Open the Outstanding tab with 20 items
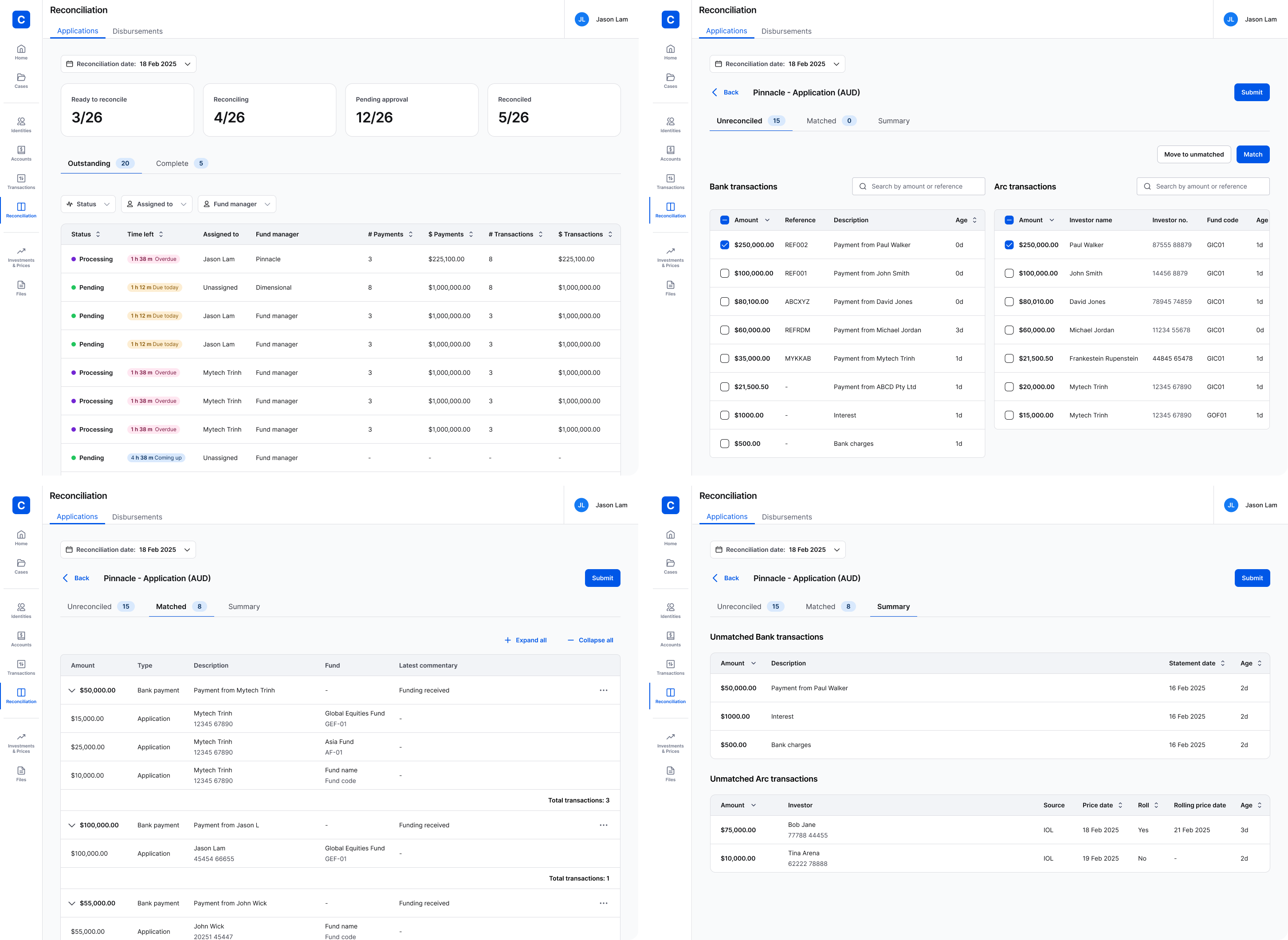The width and height of the screenshot is (1288, 940). tap(100, 163)
